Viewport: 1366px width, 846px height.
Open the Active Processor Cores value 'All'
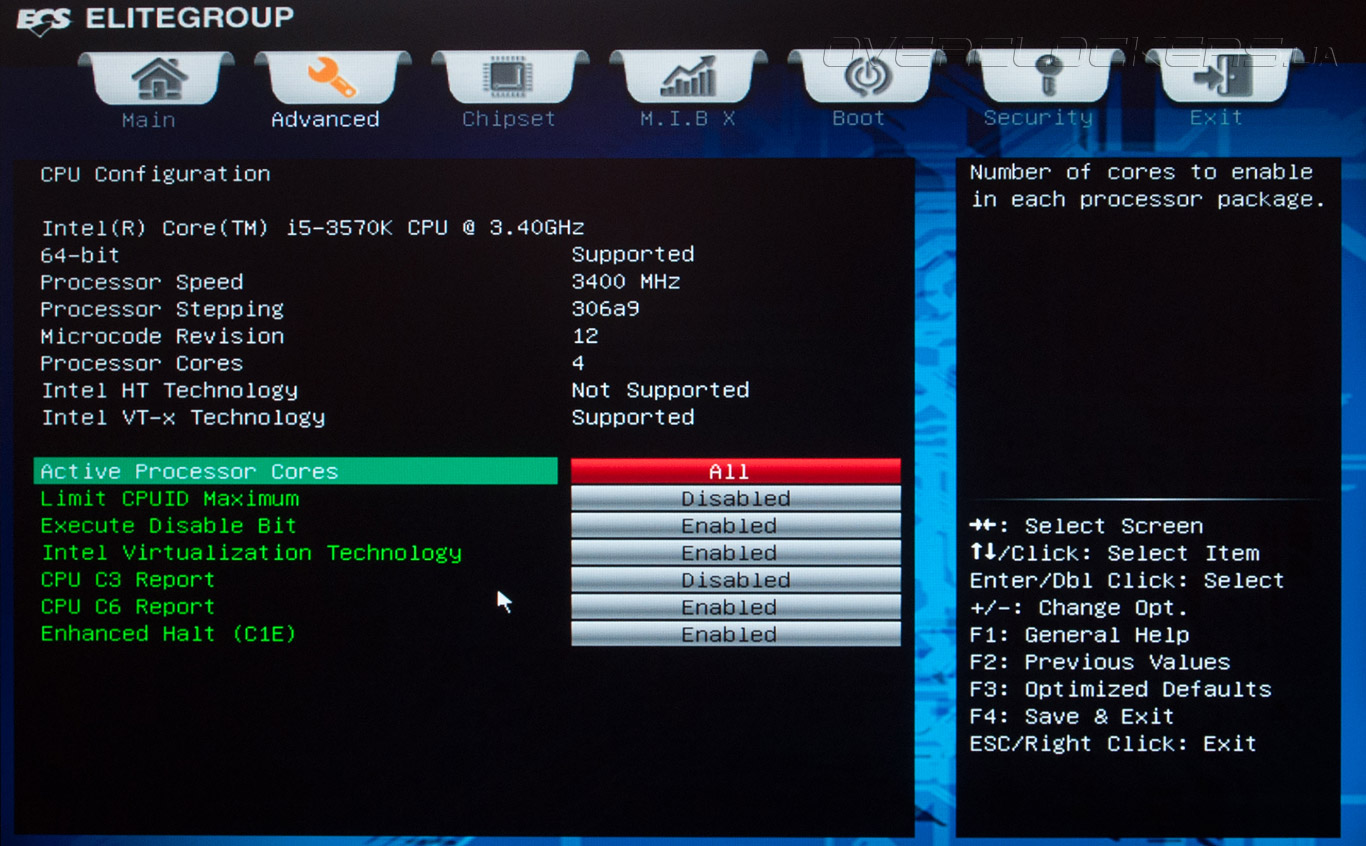(736, 471)
